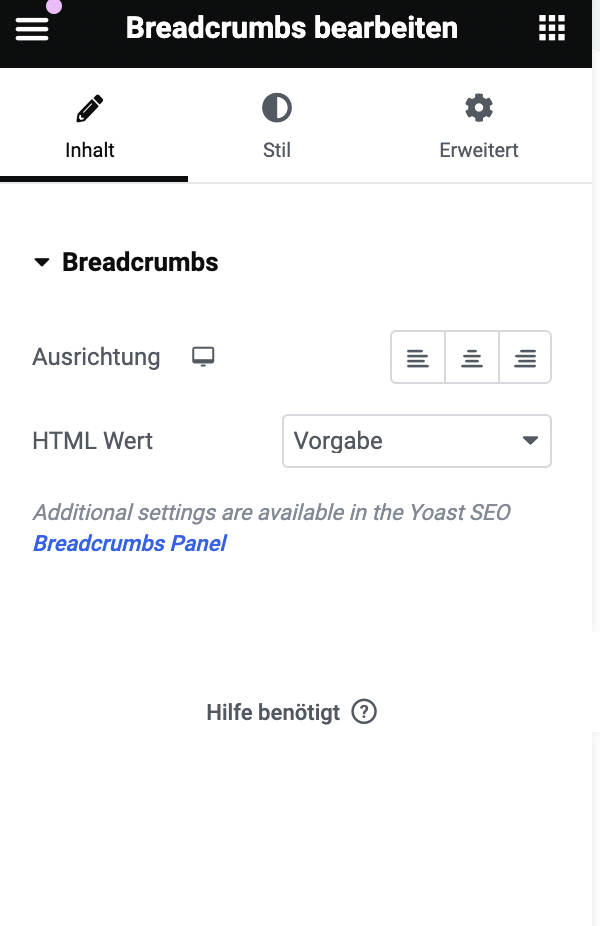This screenshot has height=926, width=600.
Task: Click the Vorgabe dropdown arrow
Action: click(530, 441)
